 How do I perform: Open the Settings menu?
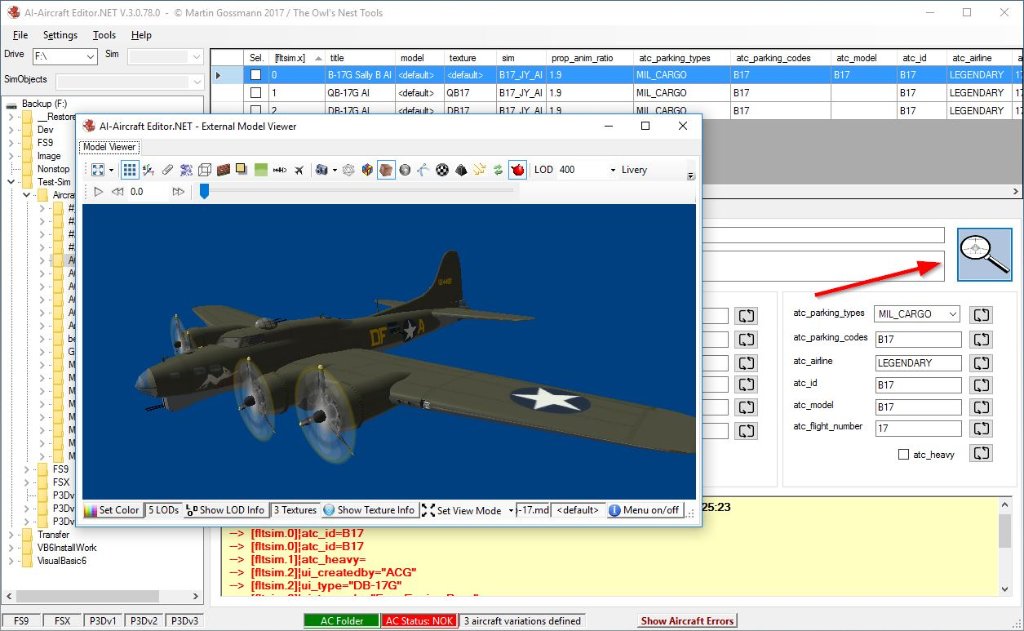(x=60, y=35)
